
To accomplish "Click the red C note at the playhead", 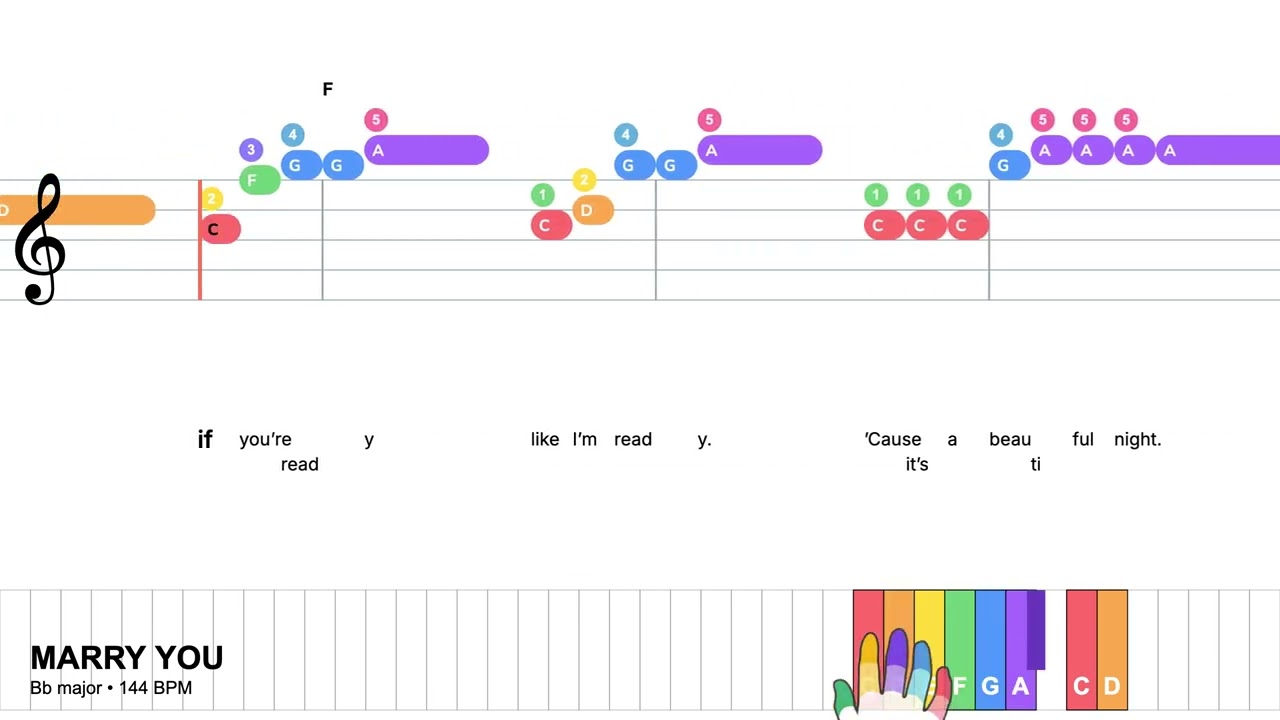I will [x=220, y=229].
